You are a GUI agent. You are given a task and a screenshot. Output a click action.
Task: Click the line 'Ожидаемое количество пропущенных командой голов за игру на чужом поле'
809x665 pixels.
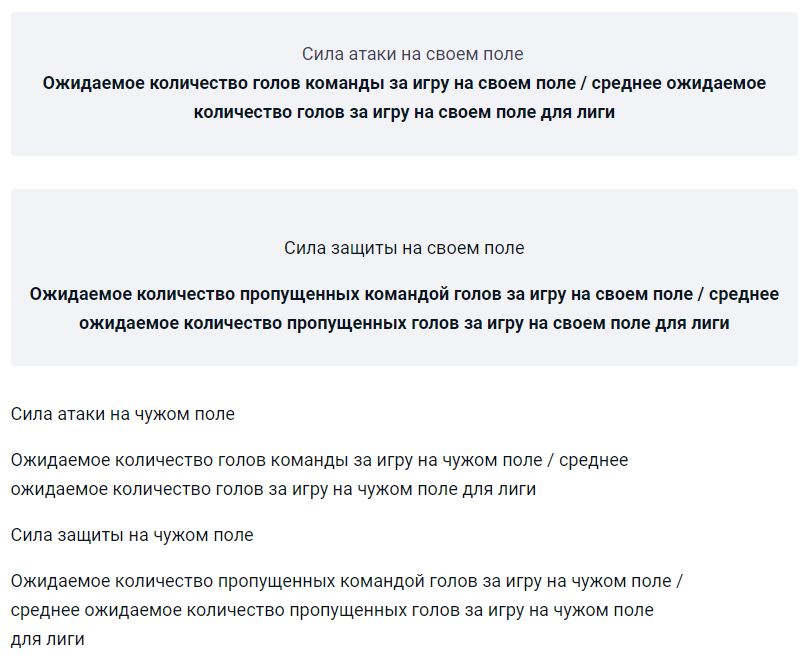341,581
